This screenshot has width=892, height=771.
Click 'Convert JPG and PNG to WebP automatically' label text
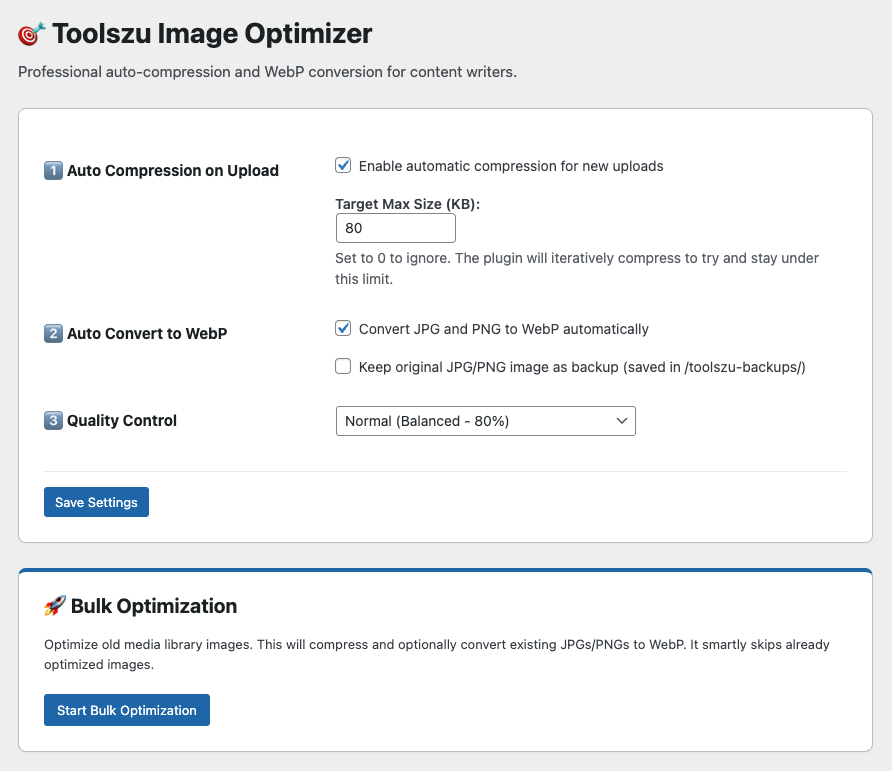[x=503, y=329]
